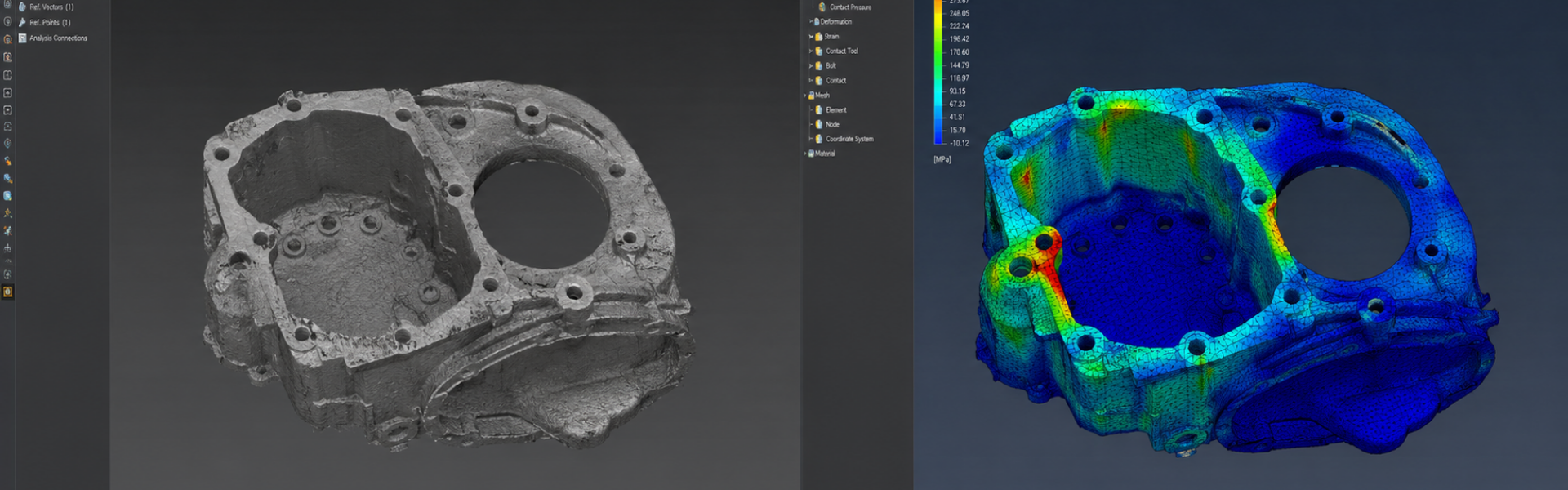Screen dimensions: 1568x490
Task: Click the Mesh lock folder icon
Action: (812, 96)
